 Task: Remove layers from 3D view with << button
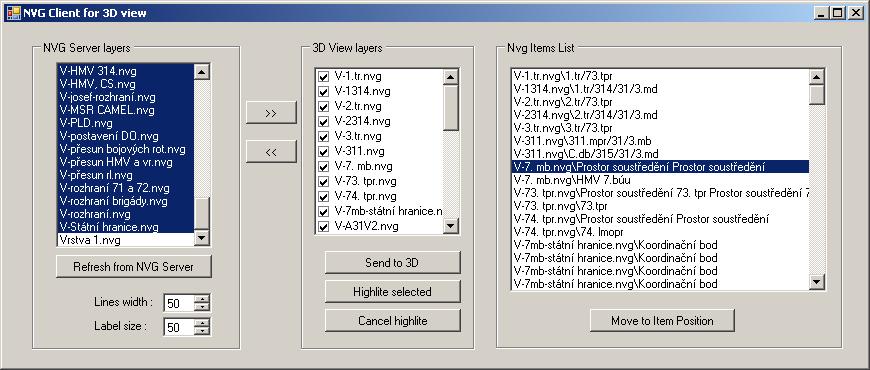click(271, 151)
